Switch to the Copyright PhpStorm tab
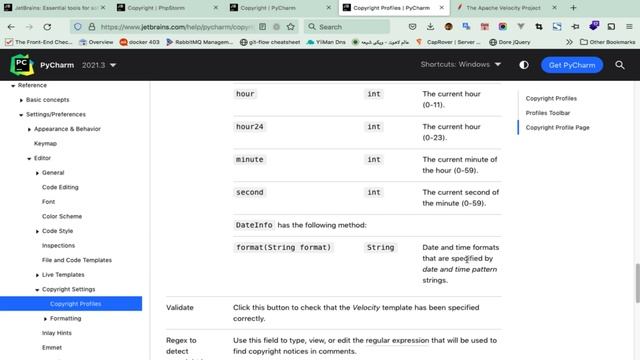The width and height of the screenshot is (640, 360). [167, 8]
